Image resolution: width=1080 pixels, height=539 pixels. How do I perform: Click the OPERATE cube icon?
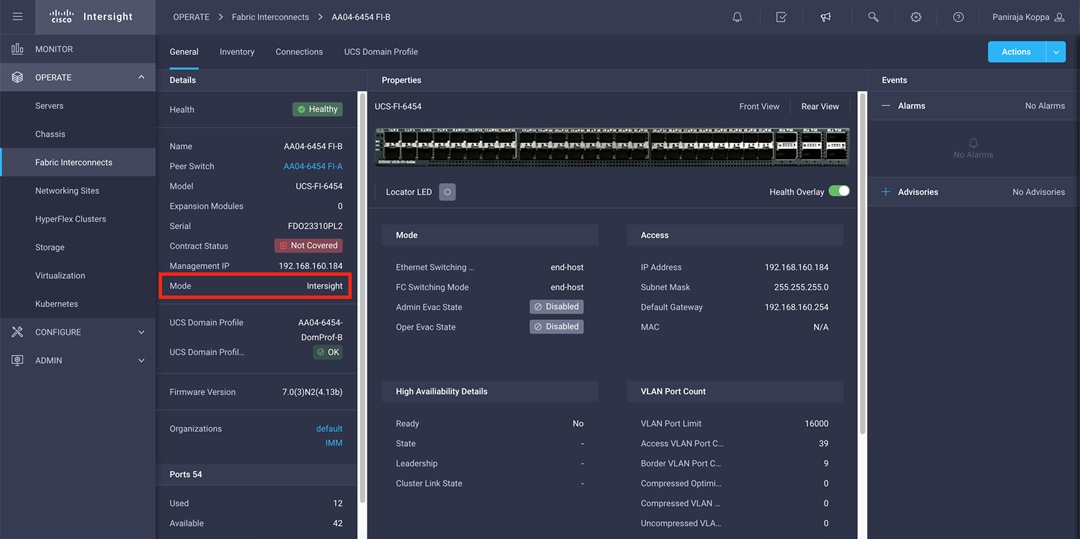tap(17, 77)
